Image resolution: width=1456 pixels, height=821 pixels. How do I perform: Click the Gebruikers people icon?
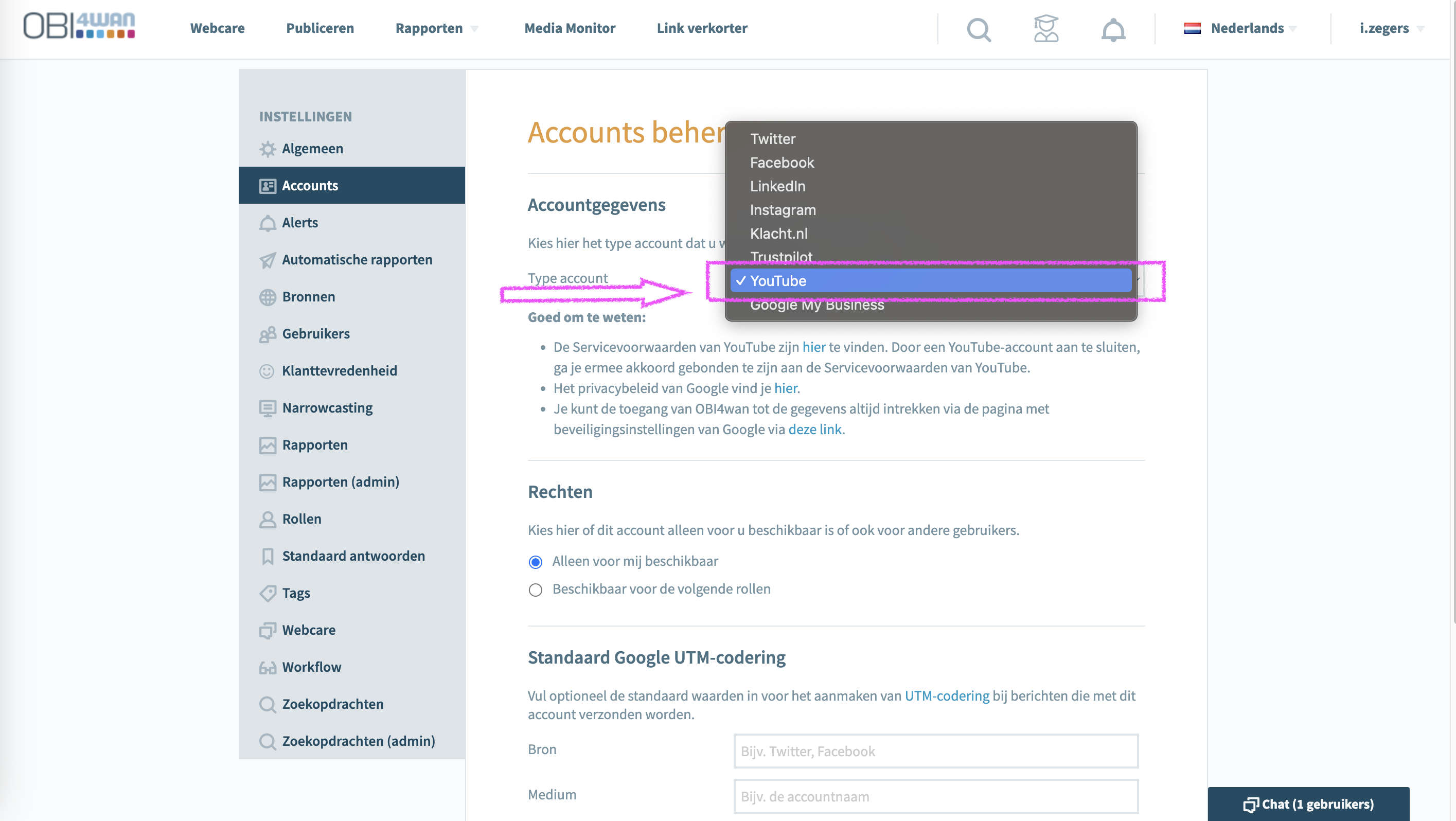[268, 334]
